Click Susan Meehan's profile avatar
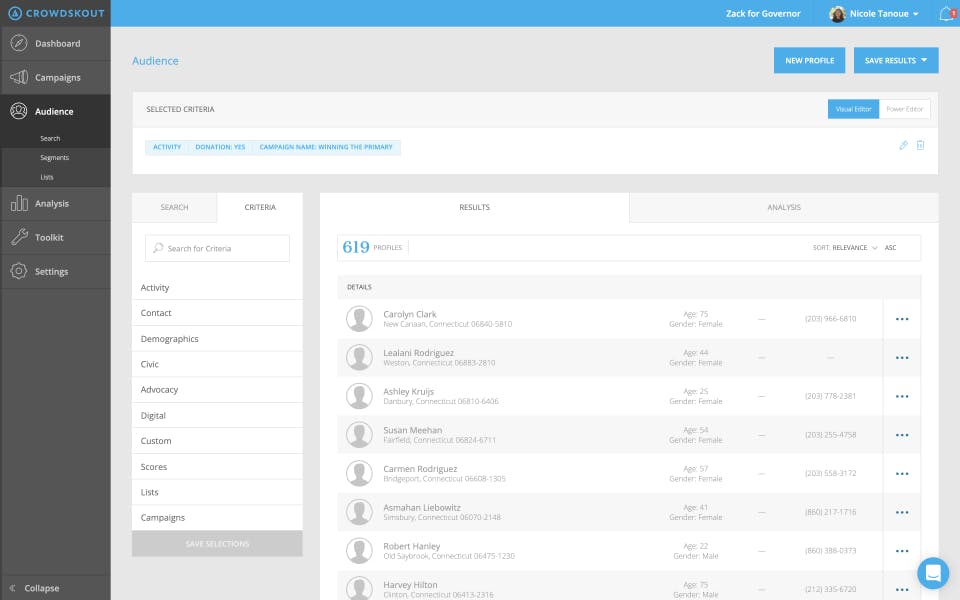Image resolution: width=960 pixels, height=600 pixels. 359,435
